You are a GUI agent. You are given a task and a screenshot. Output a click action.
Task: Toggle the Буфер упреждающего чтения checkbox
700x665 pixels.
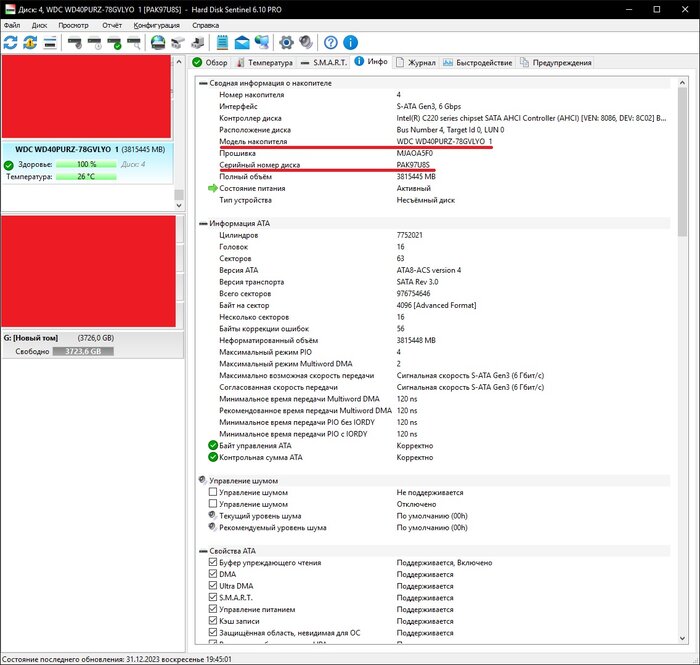point(213,562)
